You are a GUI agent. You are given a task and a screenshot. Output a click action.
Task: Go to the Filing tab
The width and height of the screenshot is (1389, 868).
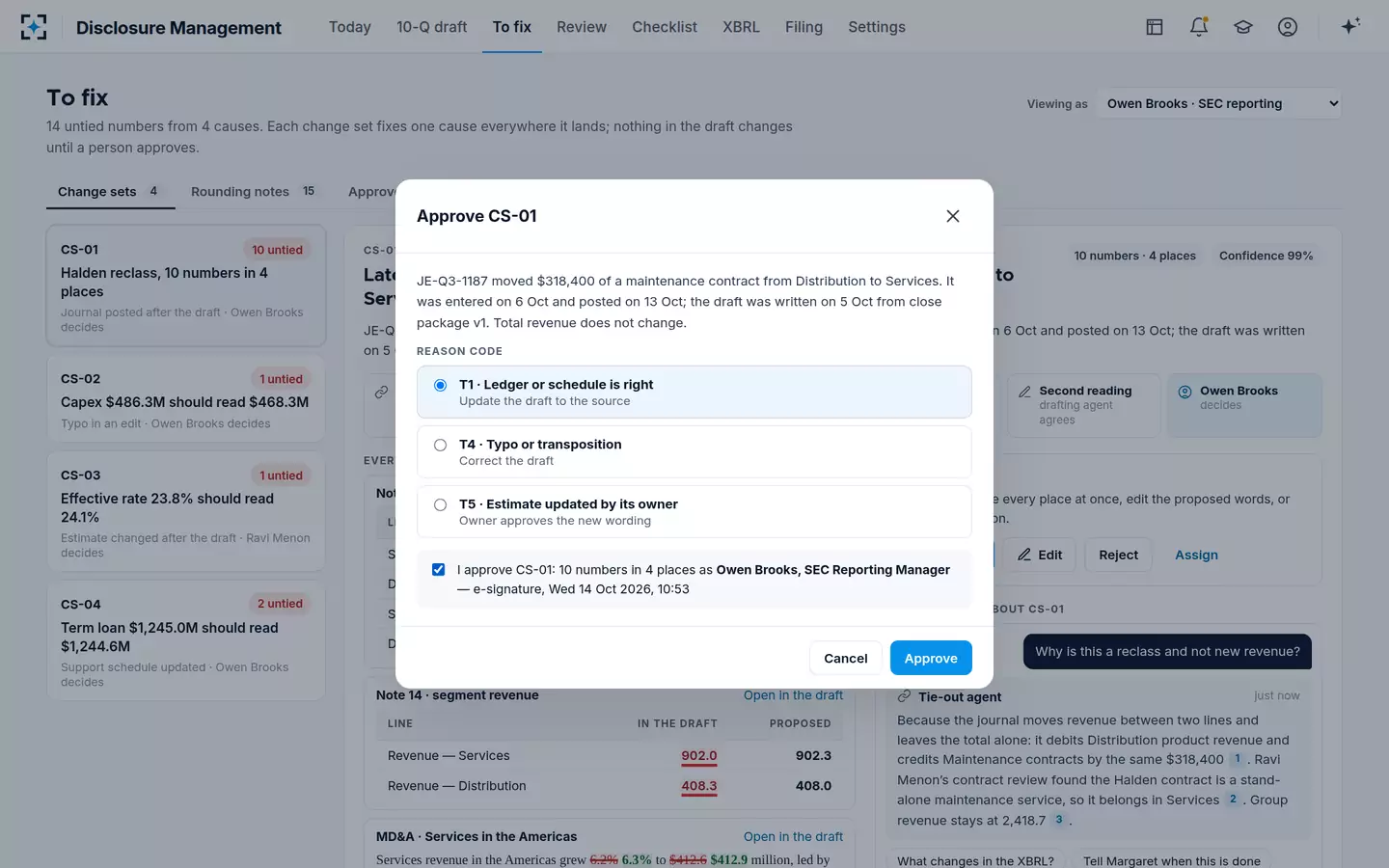(803, 27)
